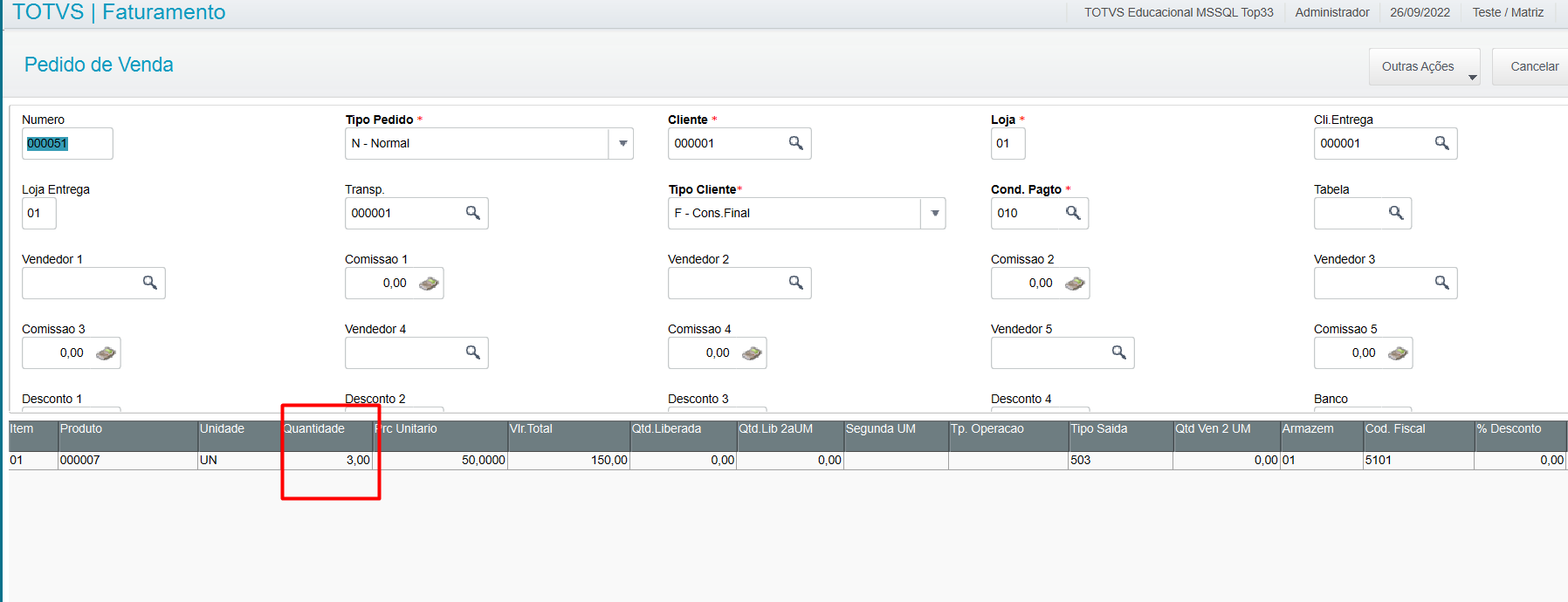Image resolution: width=1568 pixels, height=602 pixels.
Task: Open the Comissao 5 calculator icon
Action: [1398, 352]
